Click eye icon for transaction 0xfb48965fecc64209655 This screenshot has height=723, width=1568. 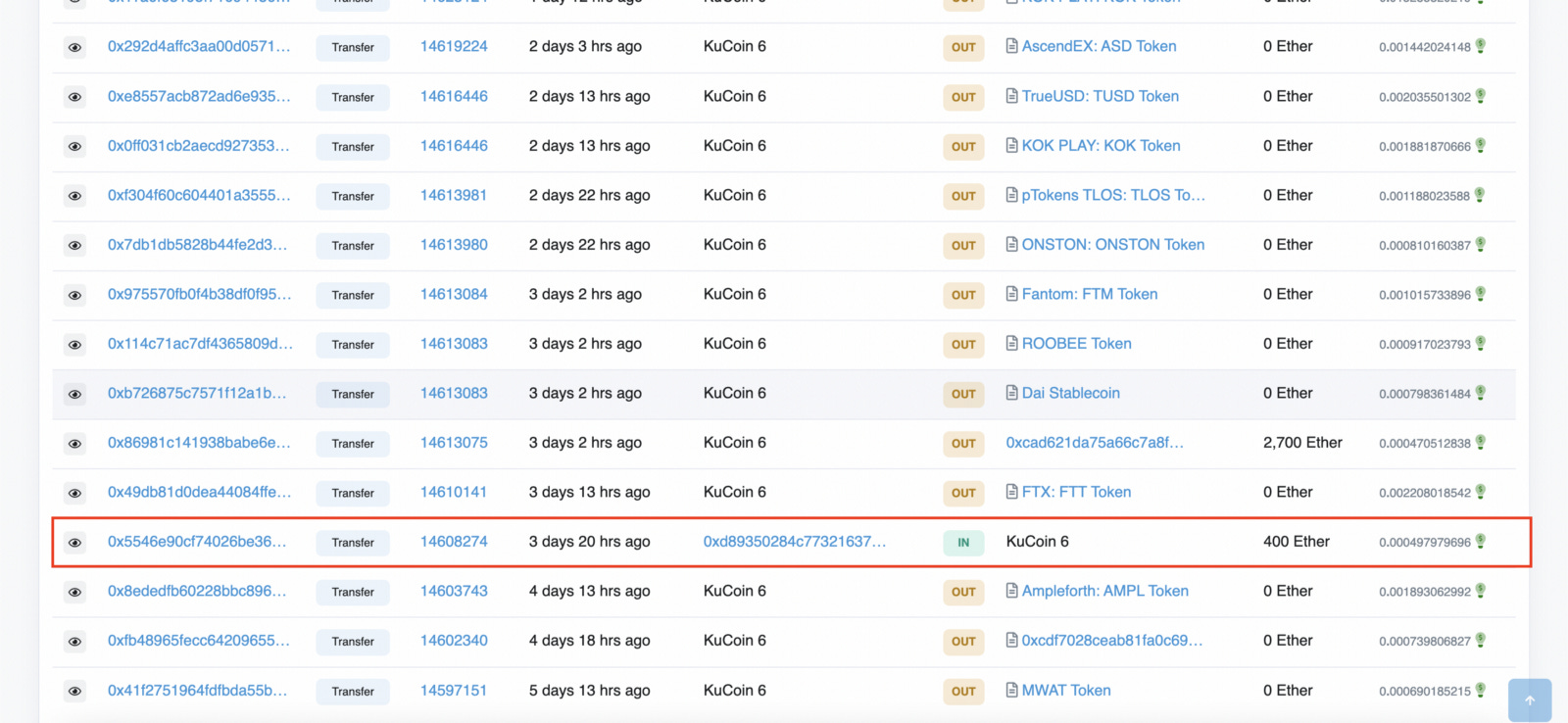74,642
